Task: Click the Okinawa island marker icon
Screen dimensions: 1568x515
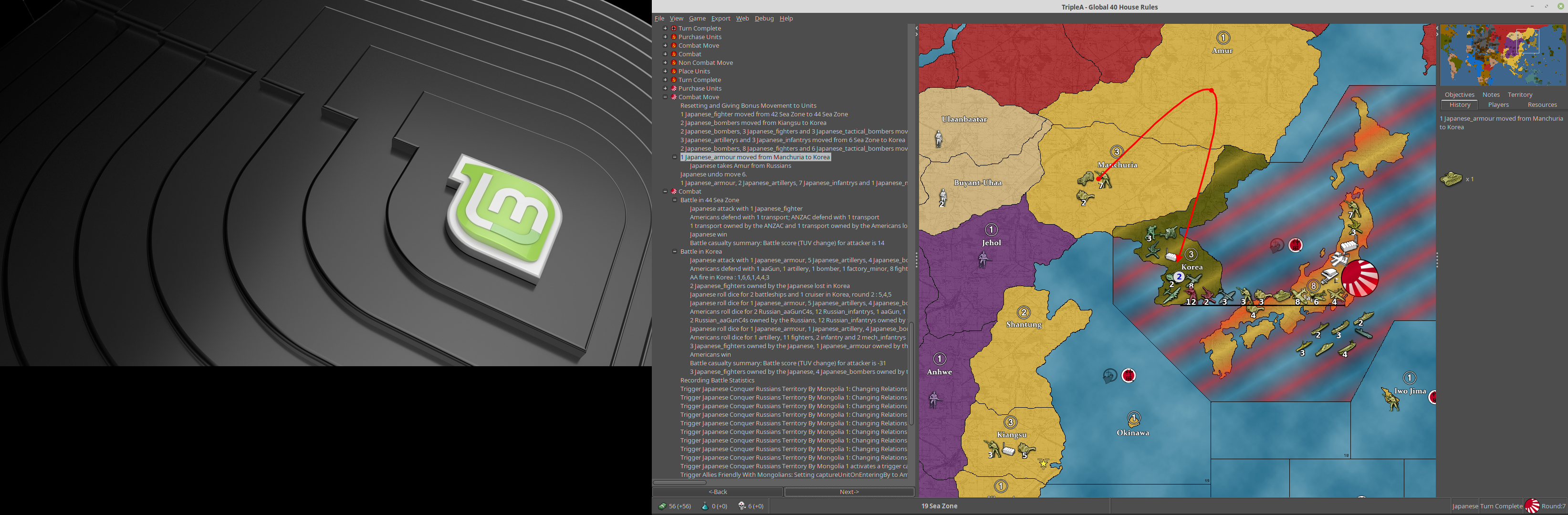Action: 1133,419
